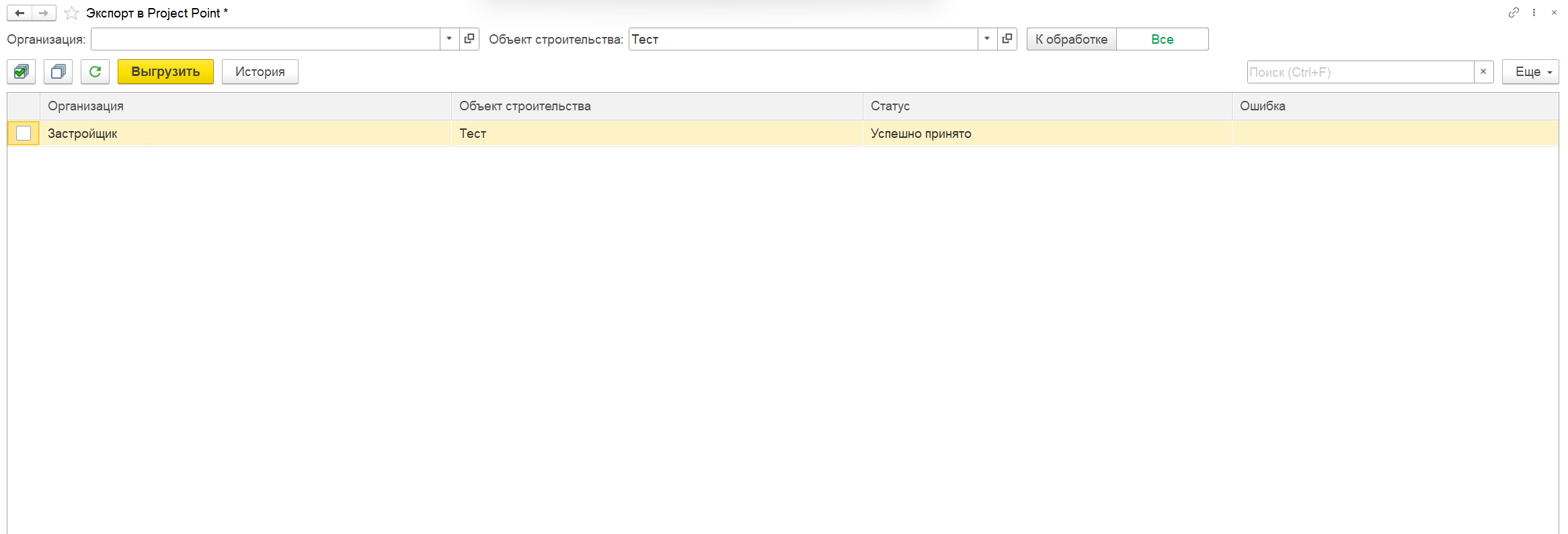Tick the checkbox for the Застройщик row
Screen dimensions: 1568x534
click(24, 133)
